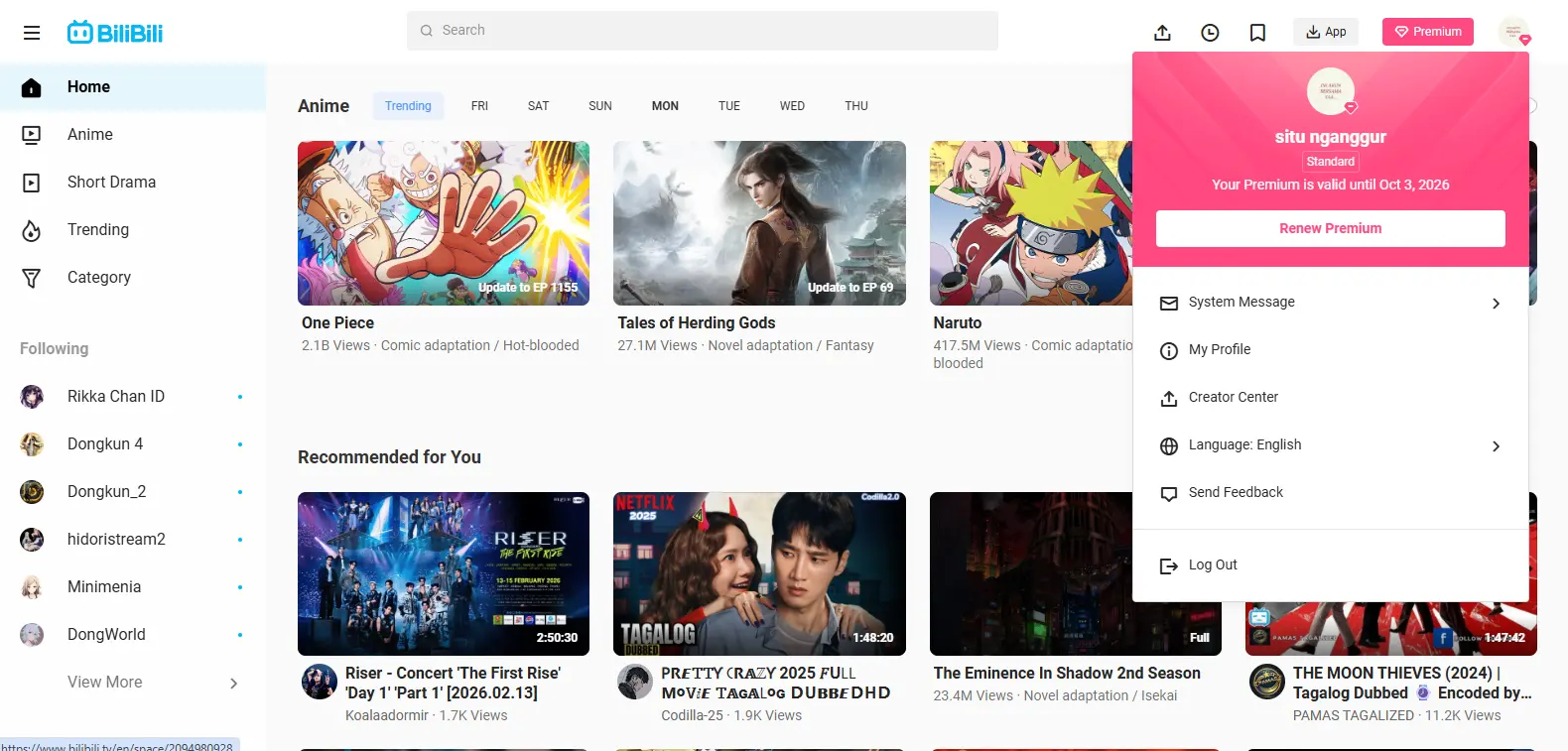Click DongWorld avatar

tap(32, 635)
